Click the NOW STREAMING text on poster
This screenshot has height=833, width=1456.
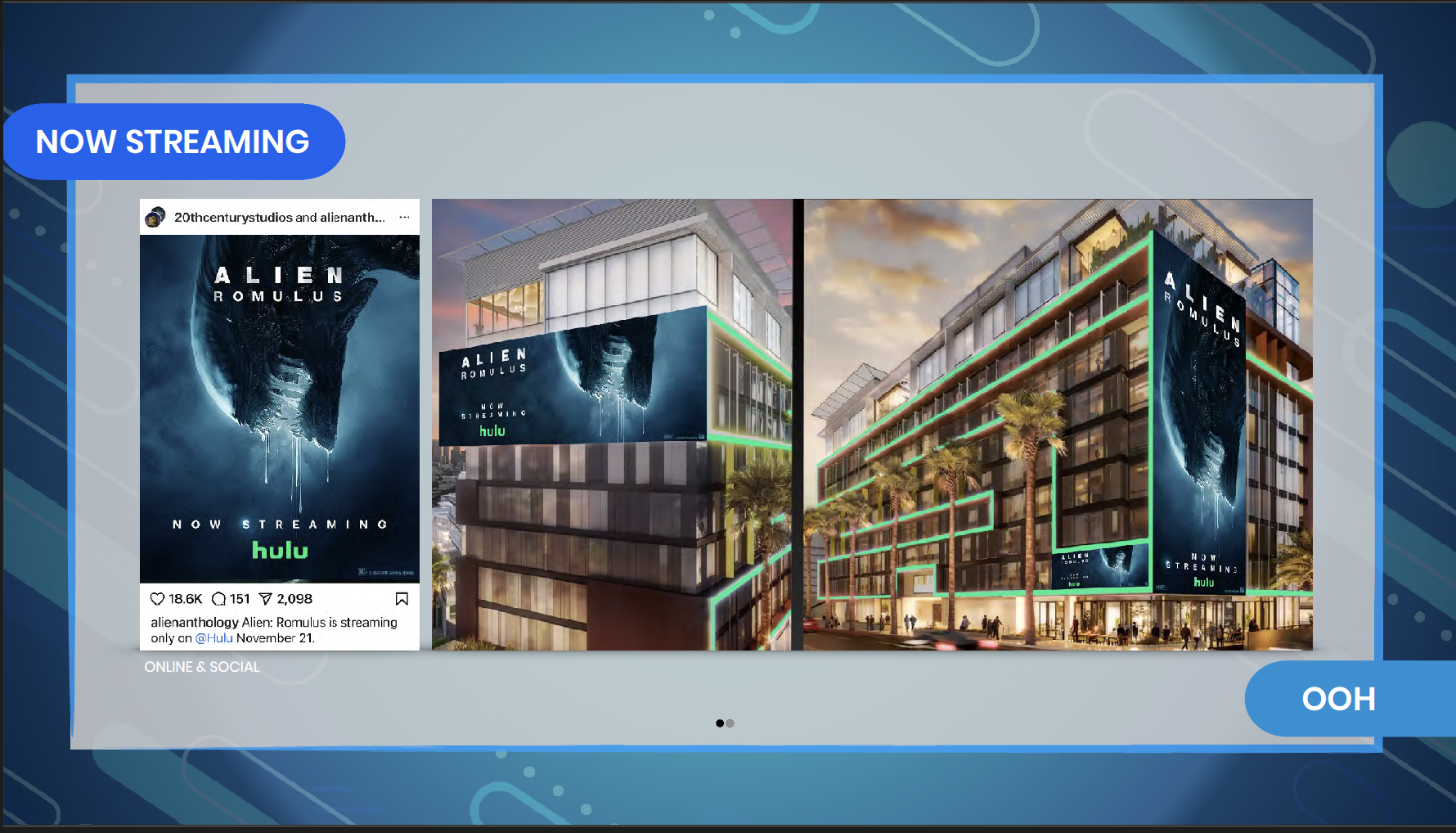pyautogui.click(x=280, y=525)
